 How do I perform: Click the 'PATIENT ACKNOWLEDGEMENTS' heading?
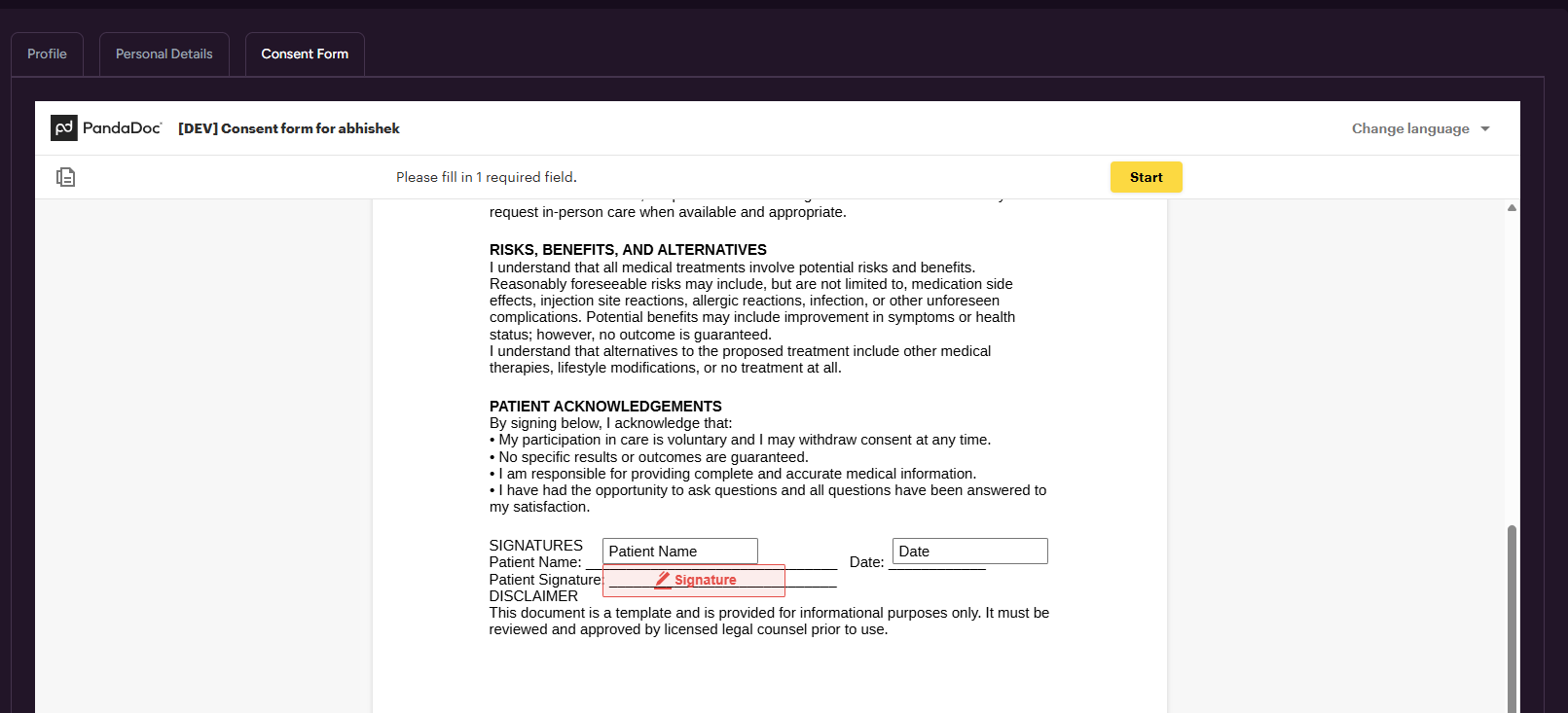[x=605, y=407]
